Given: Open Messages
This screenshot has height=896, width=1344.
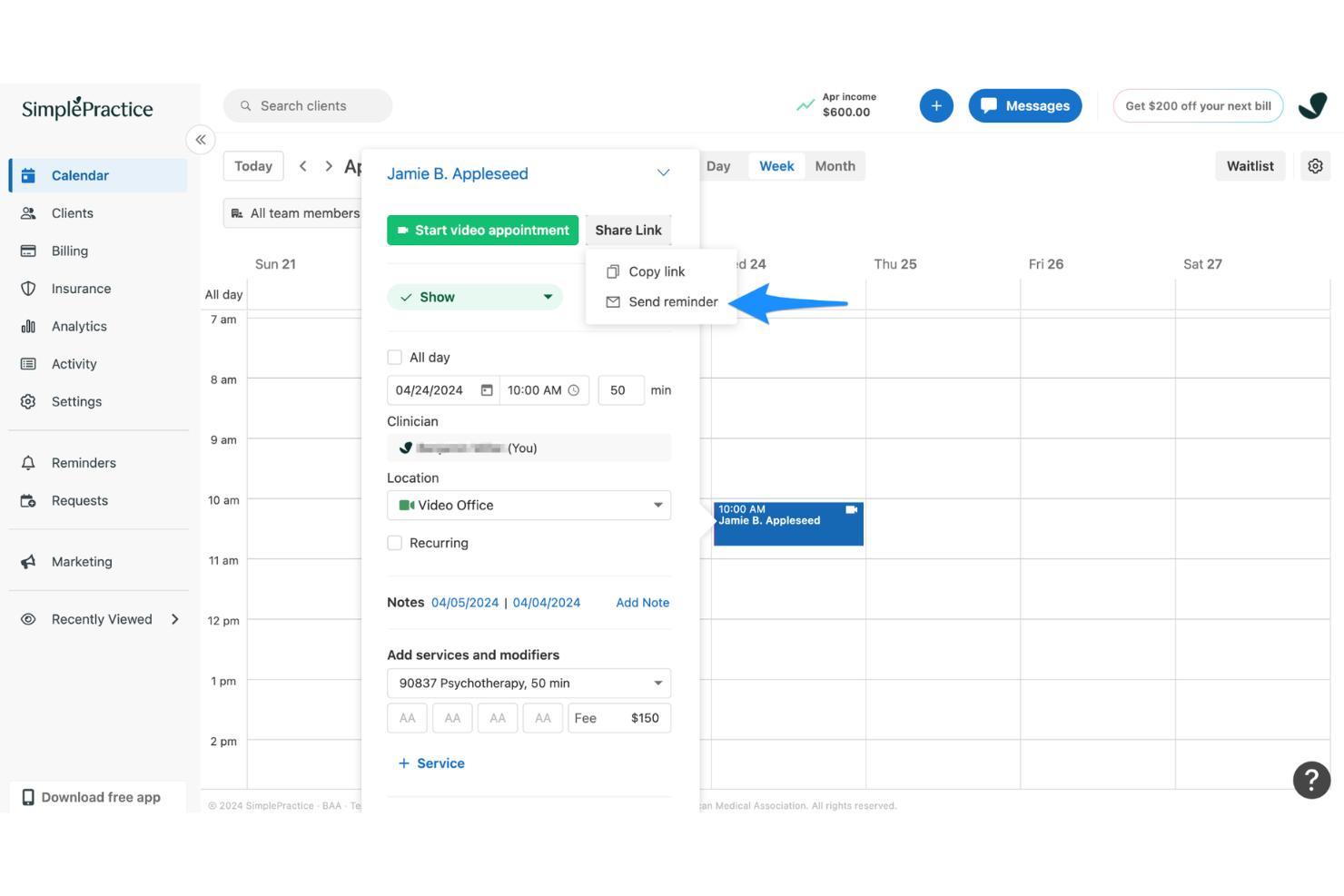Looking at the screenshot, I should point(1025,106).
